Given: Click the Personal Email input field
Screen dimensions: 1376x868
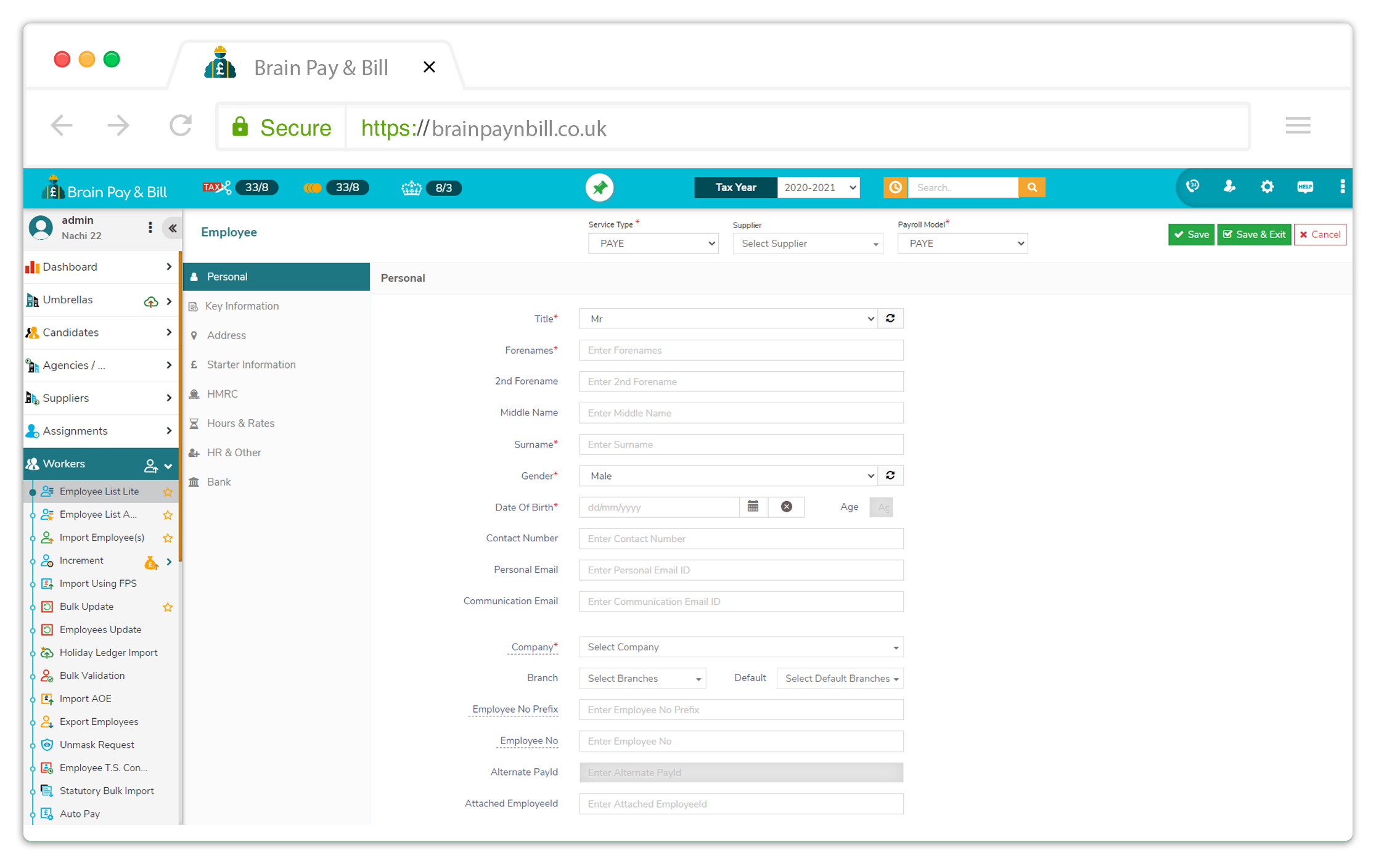Looking at the screenshot, I should pos(741,570).
